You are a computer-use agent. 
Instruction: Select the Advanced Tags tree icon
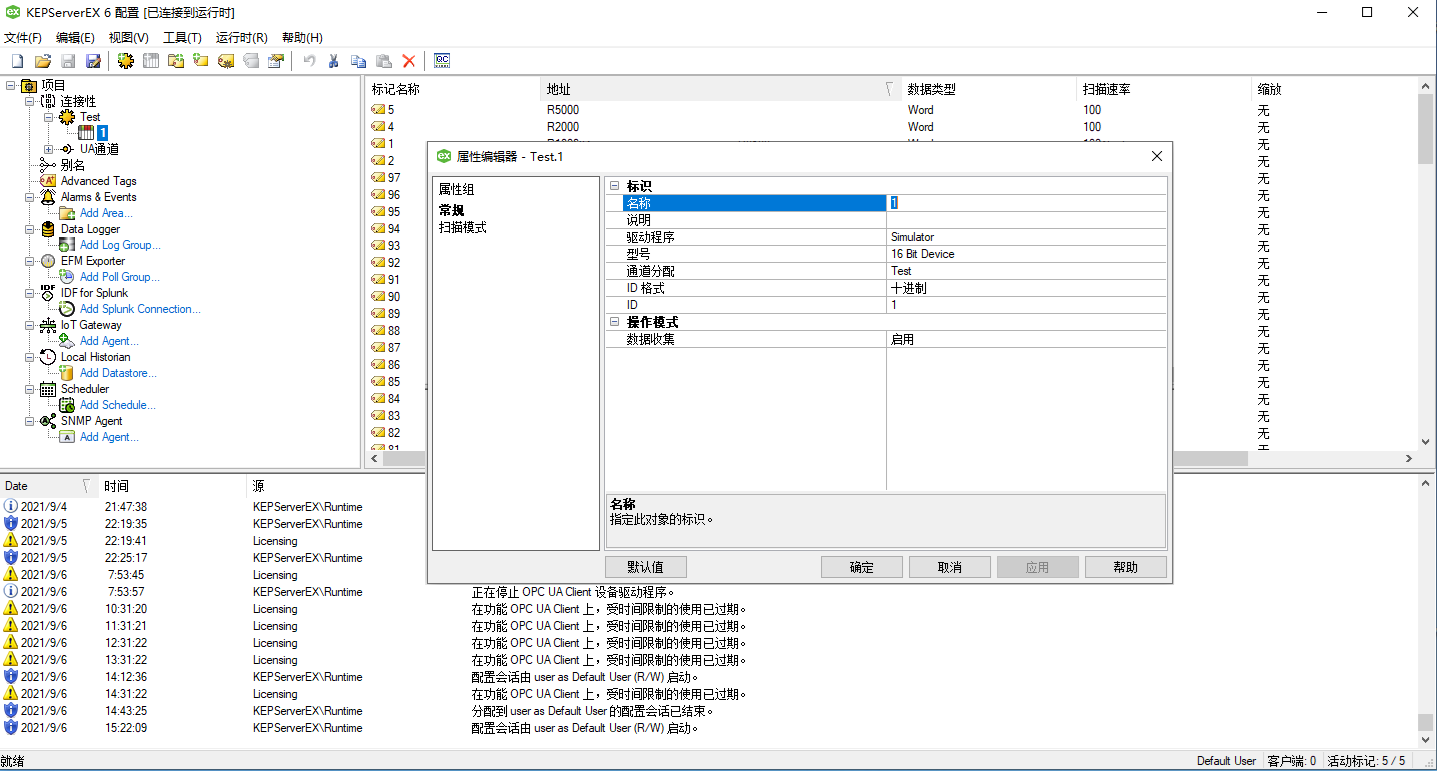pos(48,181)
